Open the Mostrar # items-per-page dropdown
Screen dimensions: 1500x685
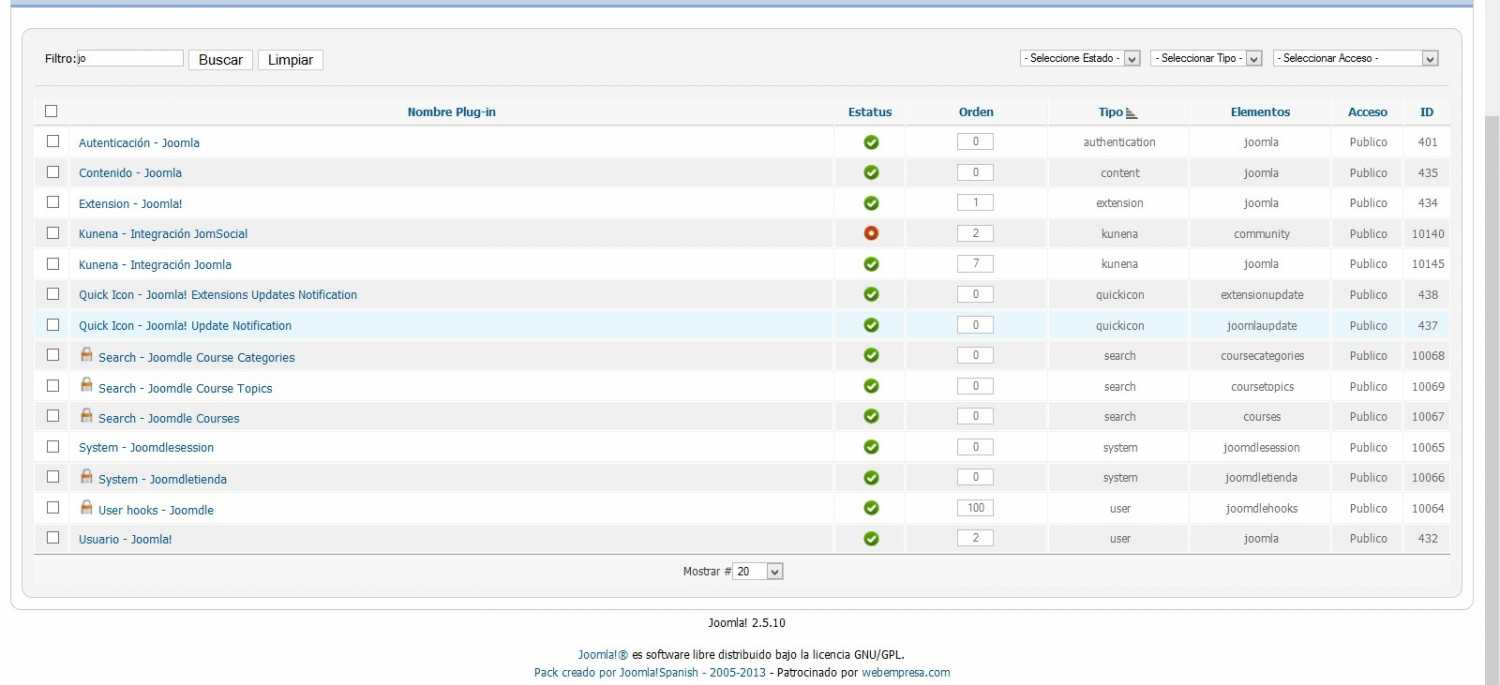pos(758,571)
